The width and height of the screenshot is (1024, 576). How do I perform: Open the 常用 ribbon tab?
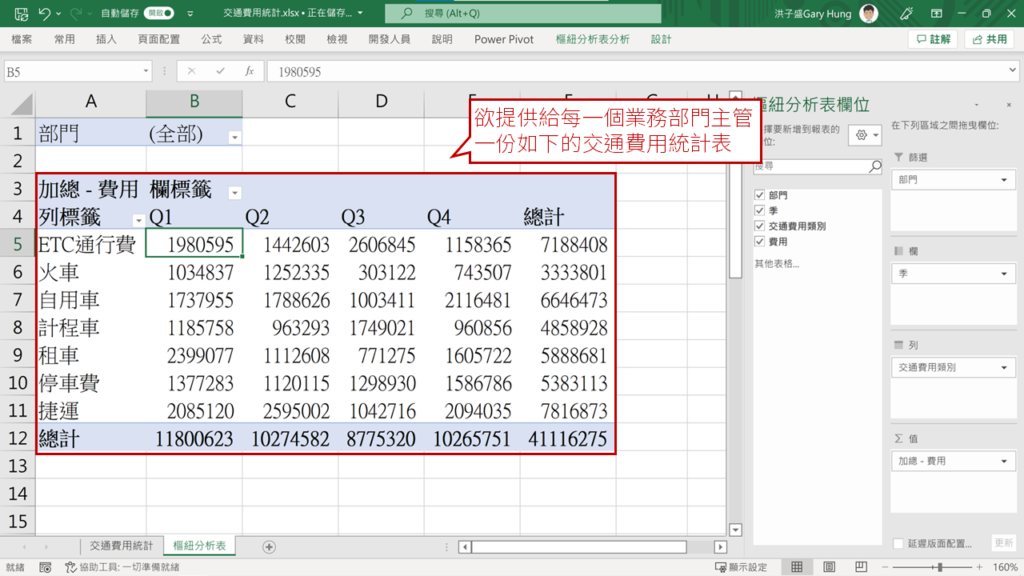(64, 39)
